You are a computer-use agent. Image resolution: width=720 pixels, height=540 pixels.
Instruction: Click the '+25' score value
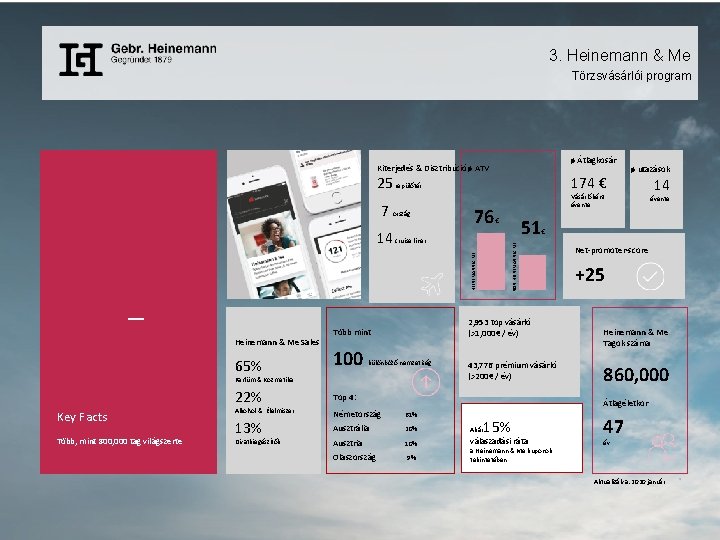click(x=590, y=275)
